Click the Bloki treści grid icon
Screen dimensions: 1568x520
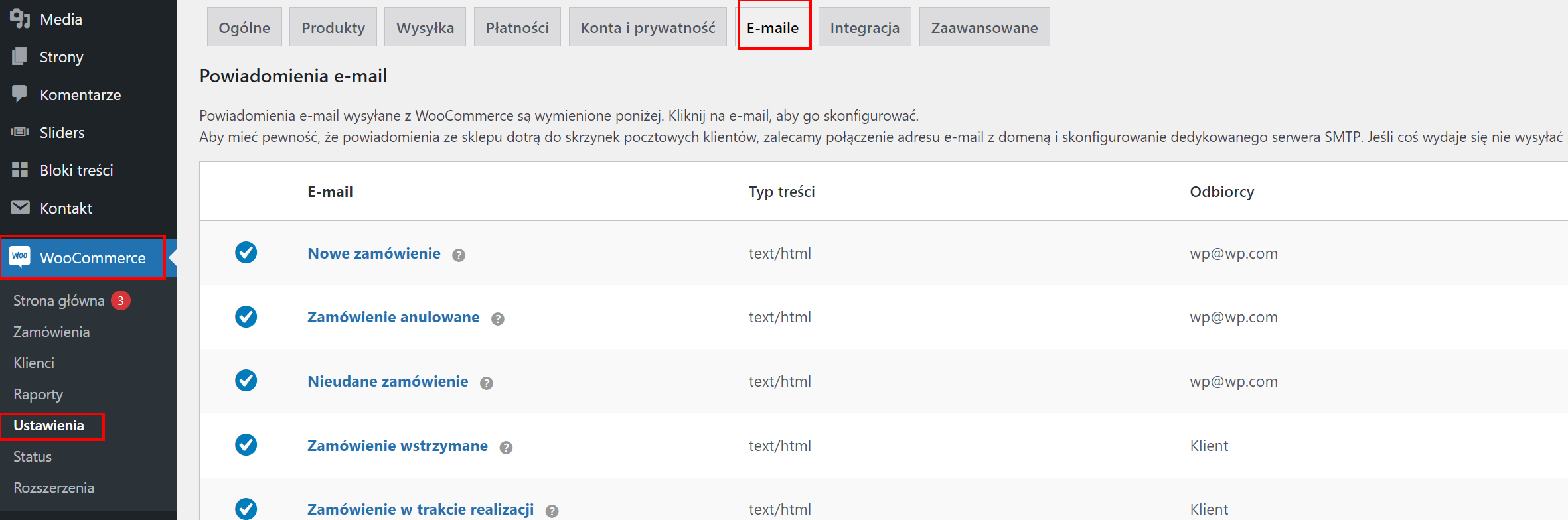pyautogui.click(x=20, y=170)
